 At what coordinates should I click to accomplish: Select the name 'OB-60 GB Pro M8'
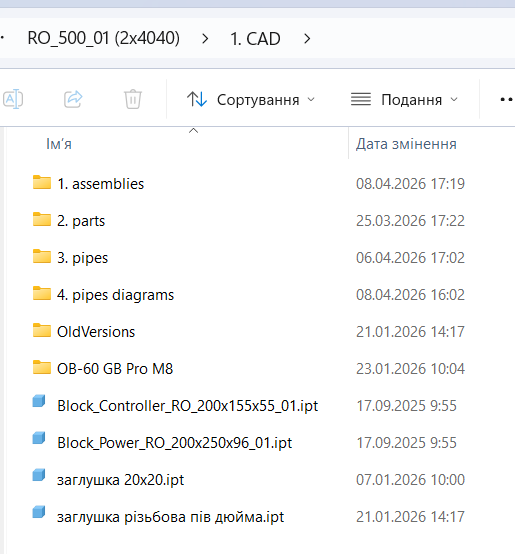pyautogui.click(x=115, y=369)
